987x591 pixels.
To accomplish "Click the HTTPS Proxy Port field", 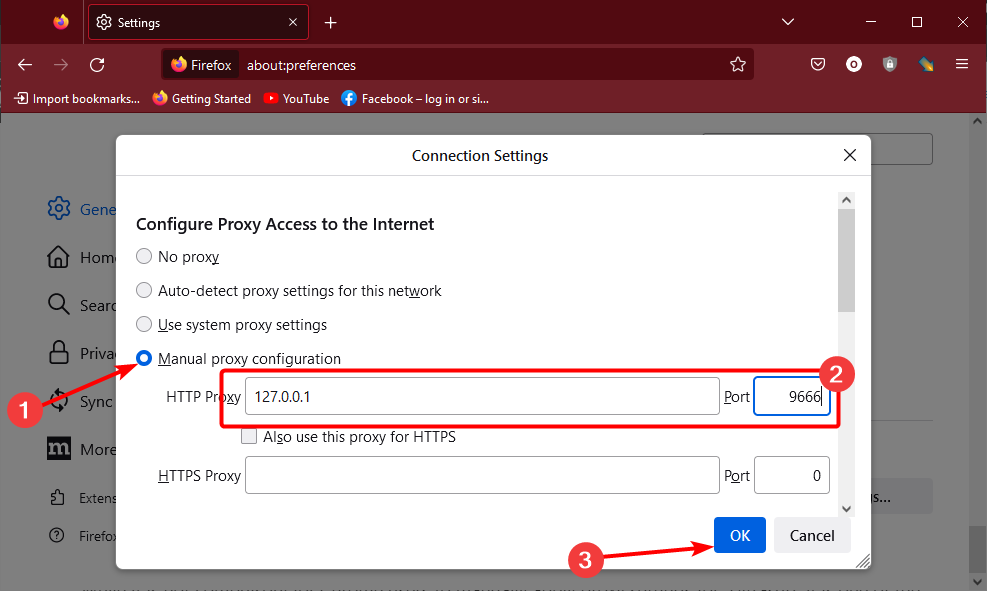I will pyautogui.click(x=792, y=475).
